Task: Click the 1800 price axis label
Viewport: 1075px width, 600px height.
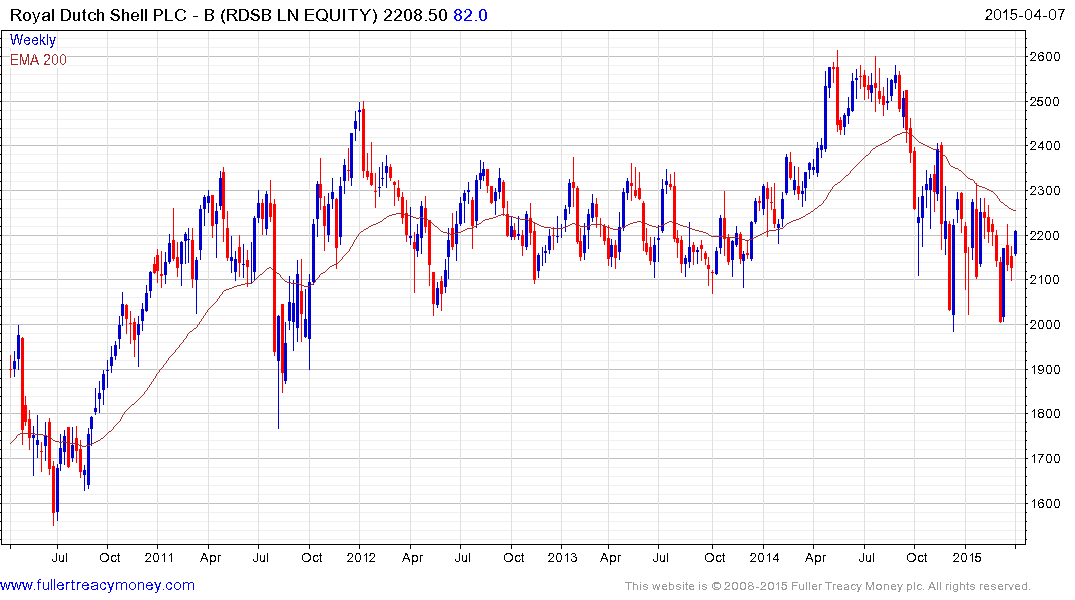Action: [1045, 414]
